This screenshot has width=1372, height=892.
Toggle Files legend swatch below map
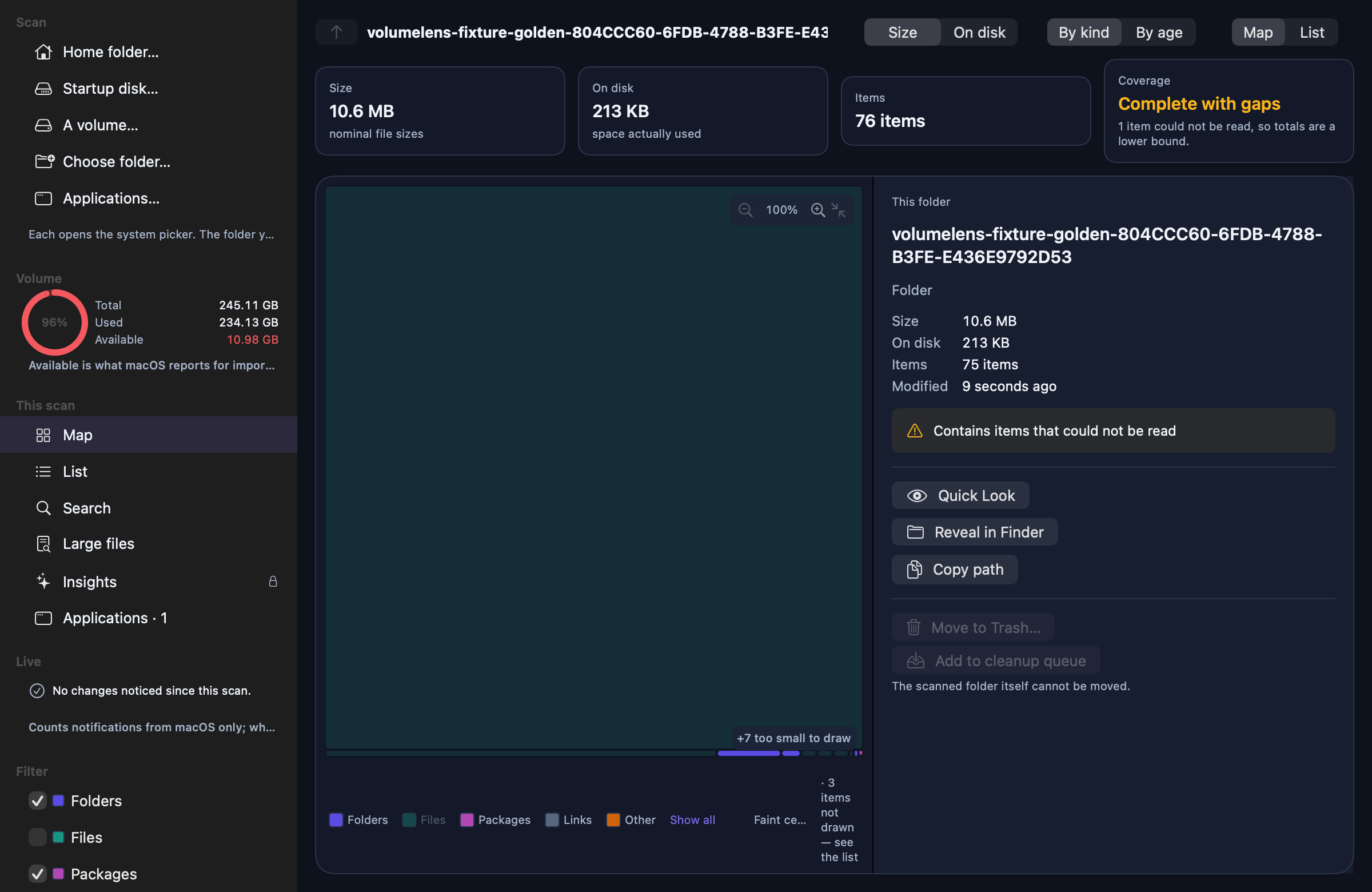[424, 820]
